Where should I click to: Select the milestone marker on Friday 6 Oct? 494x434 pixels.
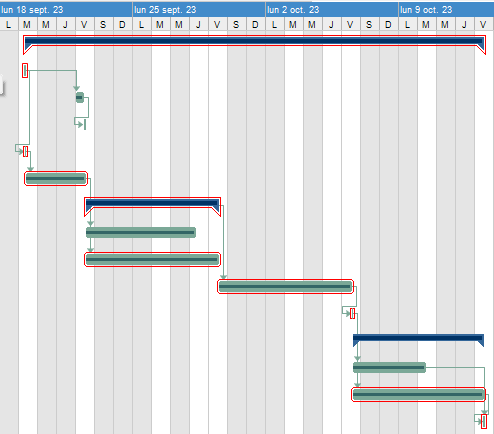[x=352, y=313]
